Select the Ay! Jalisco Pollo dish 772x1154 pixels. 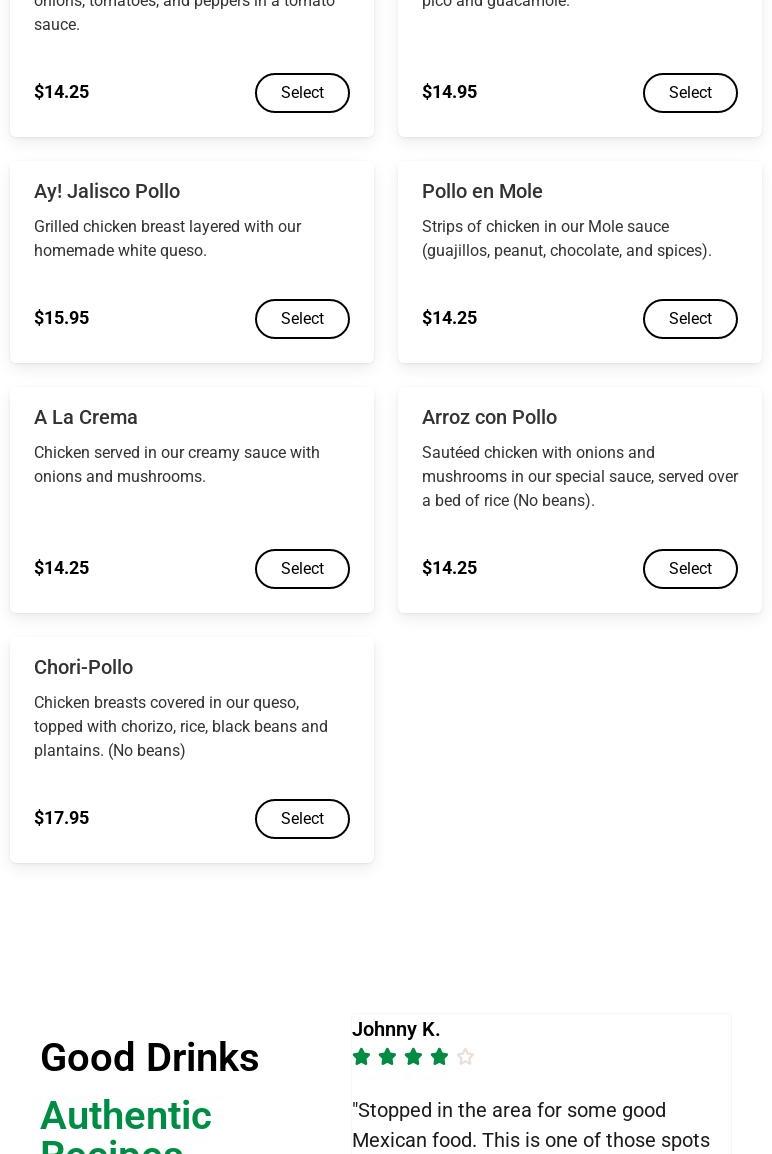(302, 319)
